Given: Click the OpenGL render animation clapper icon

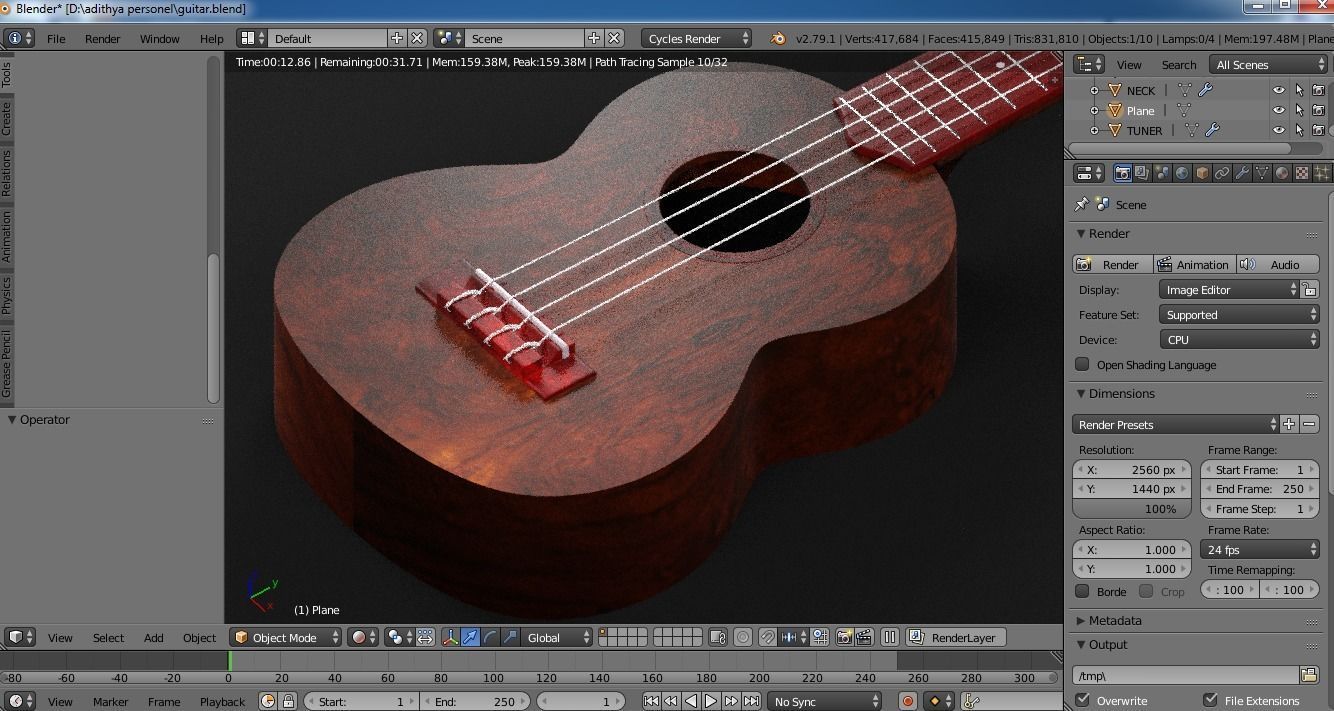Looking at the screenshot, I should coord(864,637).
